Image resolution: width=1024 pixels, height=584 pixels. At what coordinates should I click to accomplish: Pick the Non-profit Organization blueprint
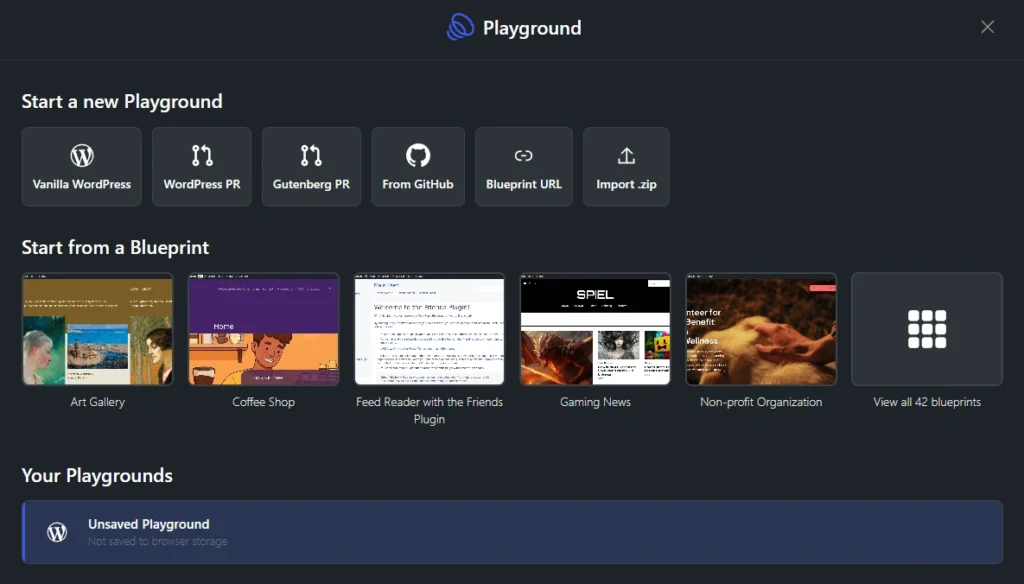point(760,329)
